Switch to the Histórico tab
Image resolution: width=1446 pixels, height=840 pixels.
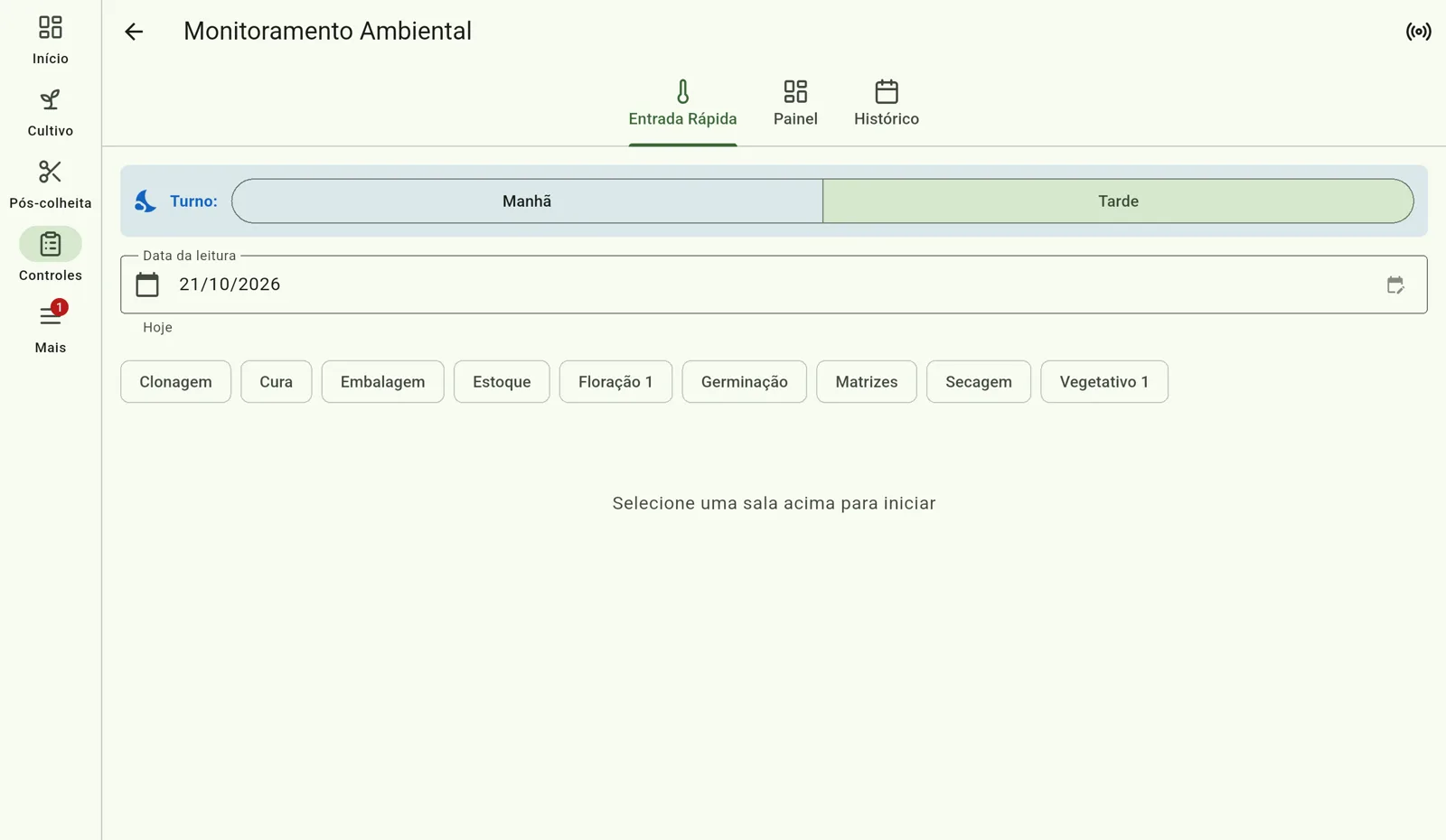(x=887, y=104)
